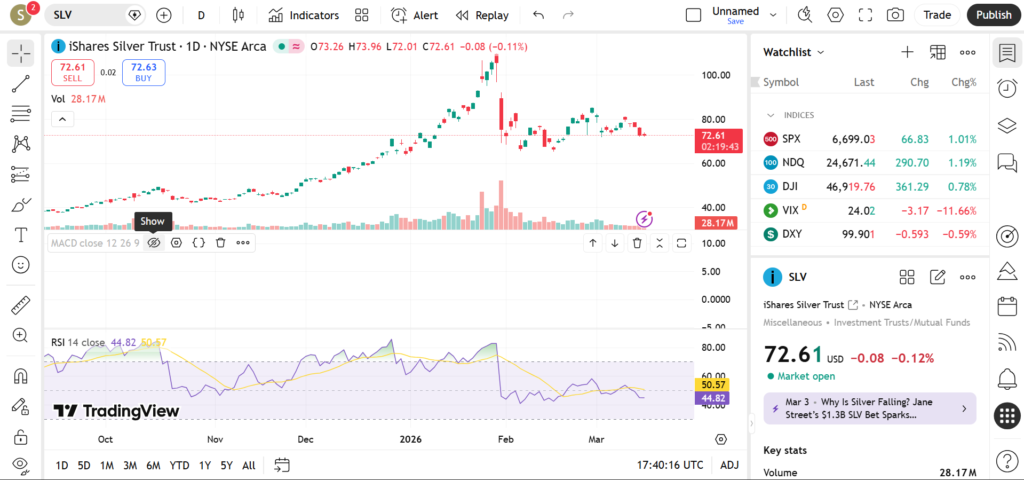The width and height of the screenshot is (1024, 480).
Task: Toggle ADJ adjusted price data
Action: pyautogui.click(x=730, y=465)
